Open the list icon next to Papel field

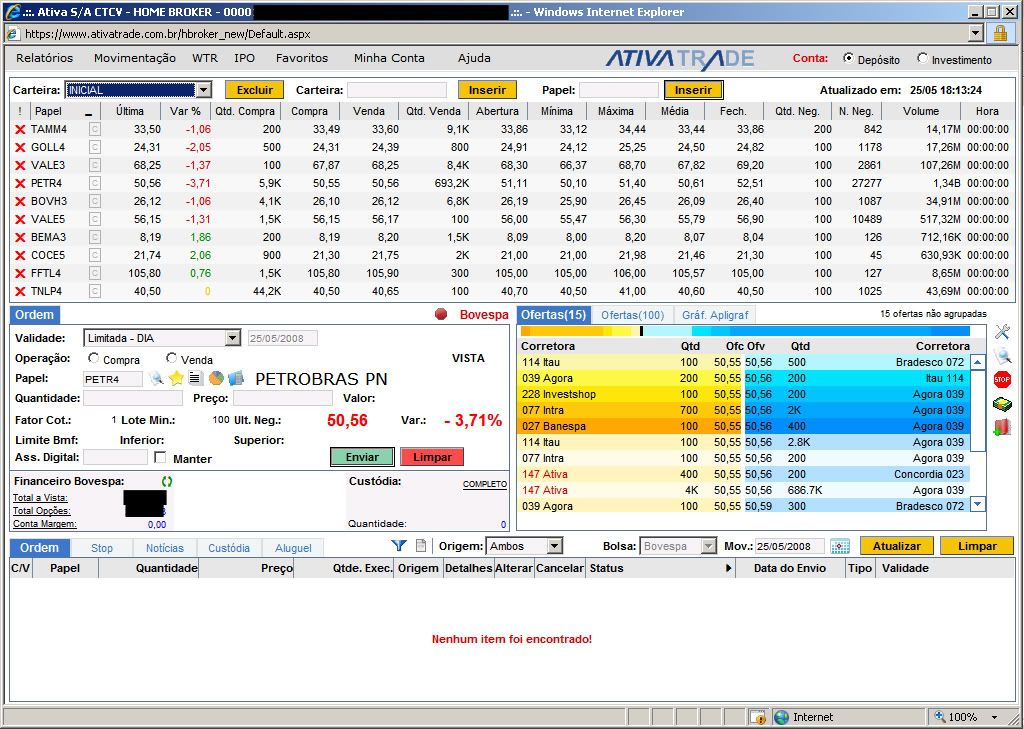pos(195,378)
